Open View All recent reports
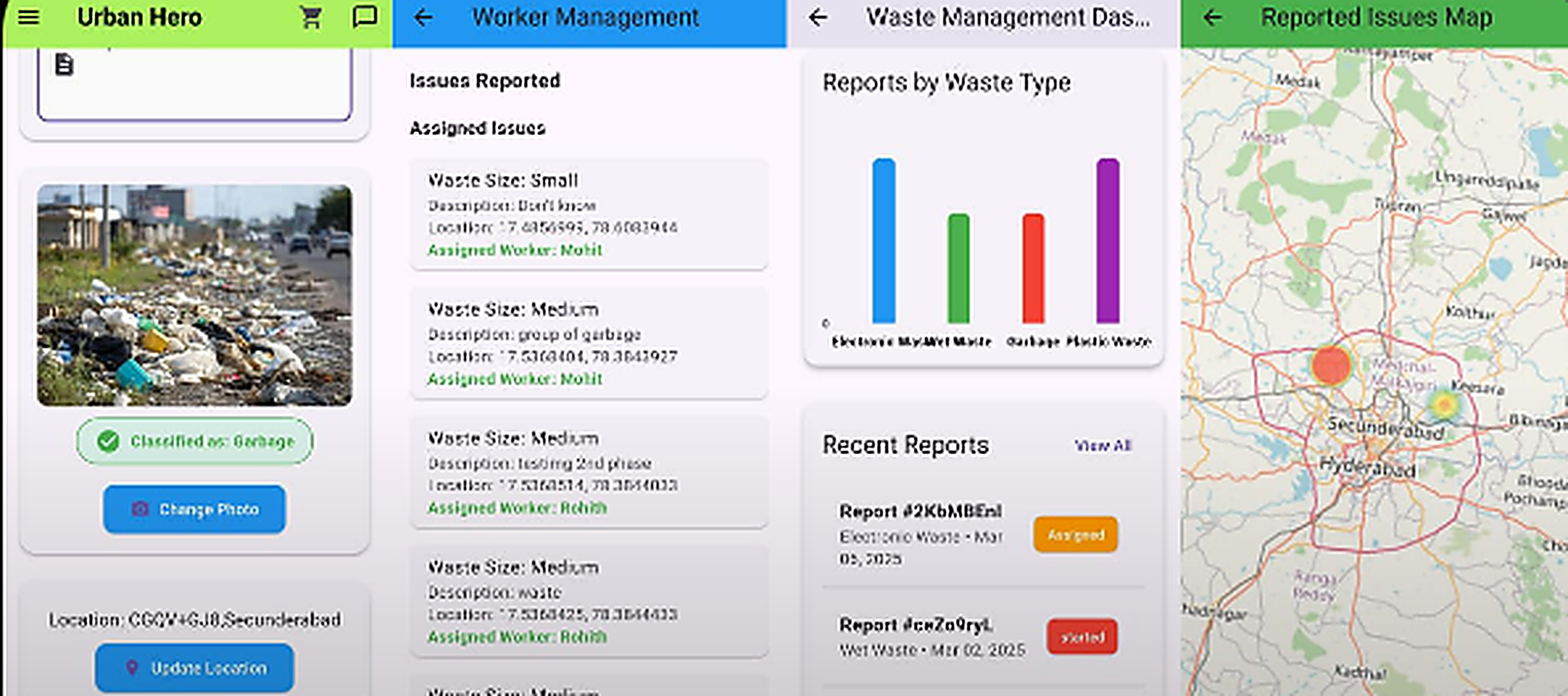 coord(1103,446)
